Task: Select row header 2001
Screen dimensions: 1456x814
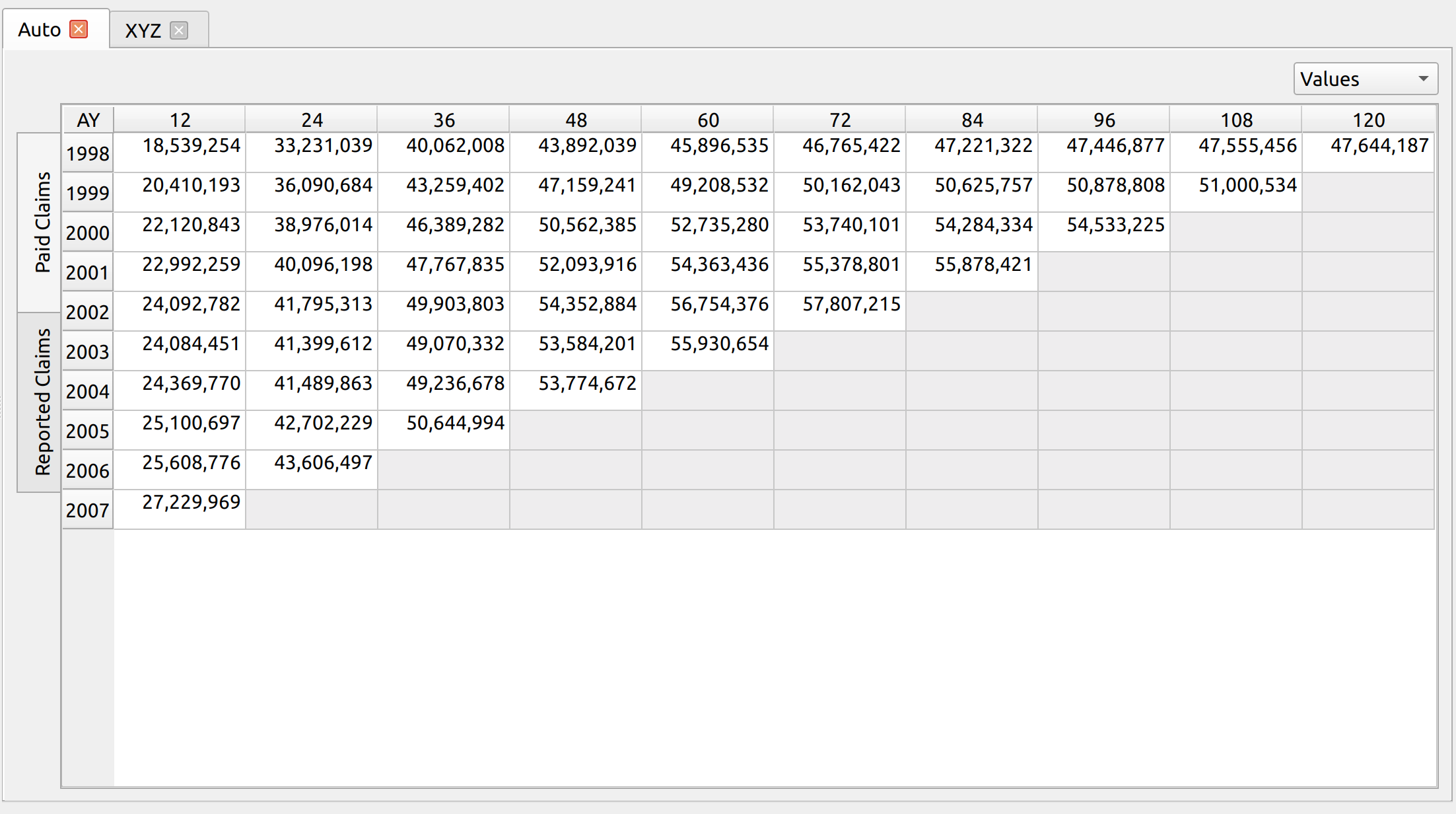Action: coord(88,272)
